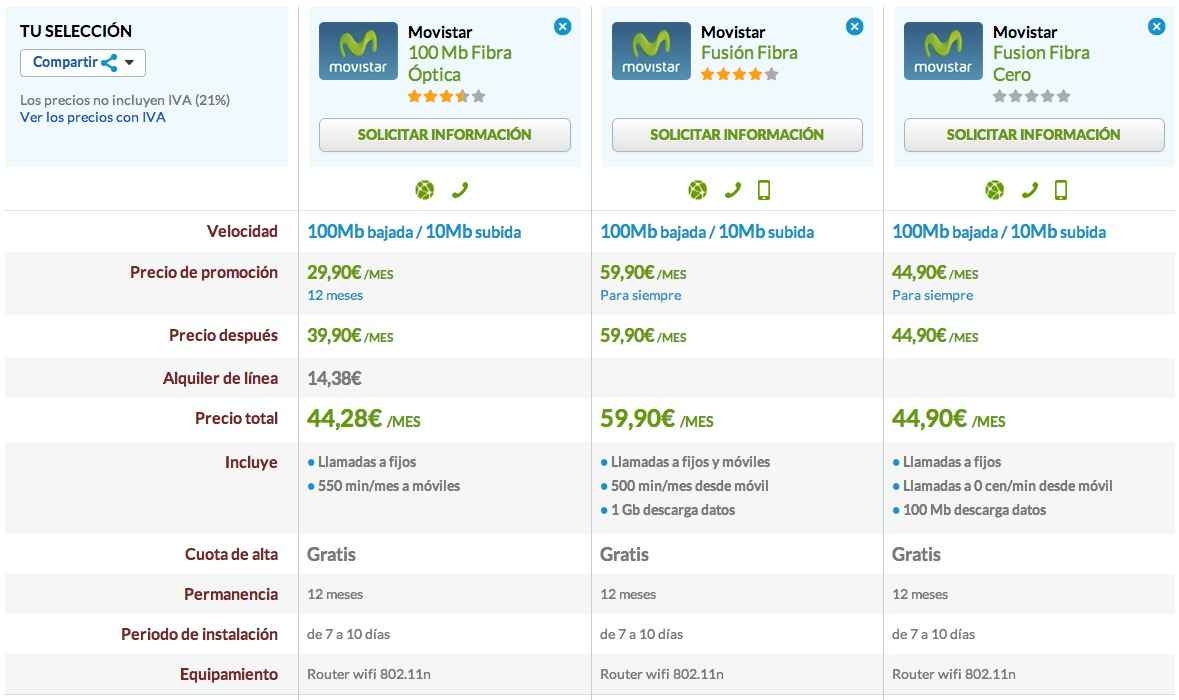This screenshot has width=1179, height=700.
Task: Remove Movistar Fusion Fibra Cero from comparison
Action: click(x=1156, y=27)
